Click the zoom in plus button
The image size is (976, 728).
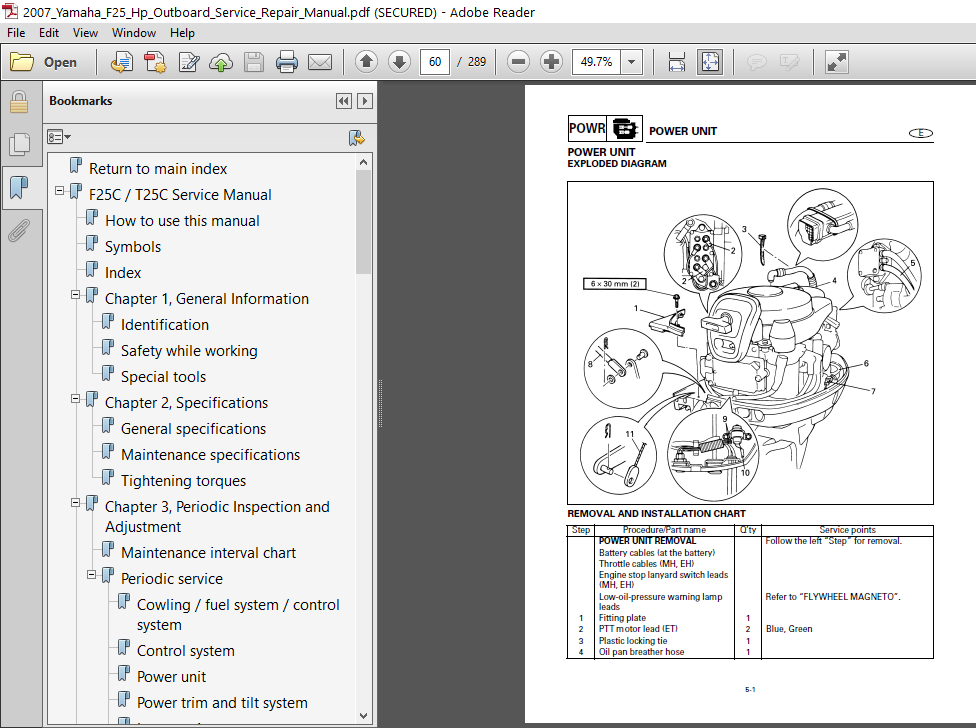tap(551, 62)
